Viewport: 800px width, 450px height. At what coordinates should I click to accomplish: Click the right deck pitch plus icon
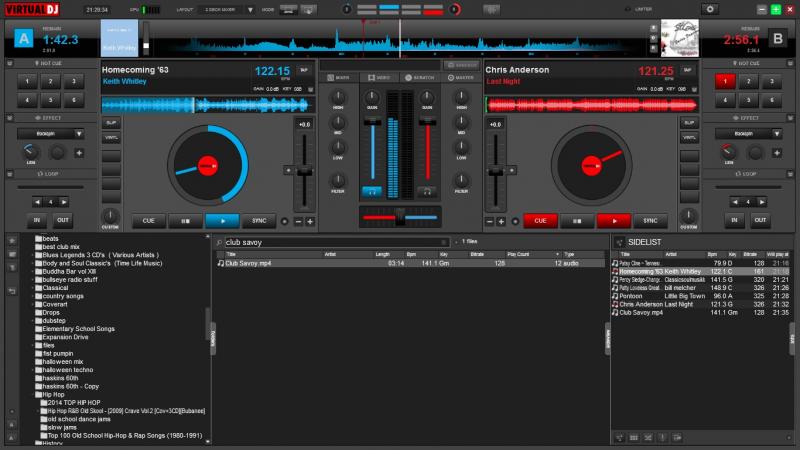pyautogui.click(x=502, y=221)
